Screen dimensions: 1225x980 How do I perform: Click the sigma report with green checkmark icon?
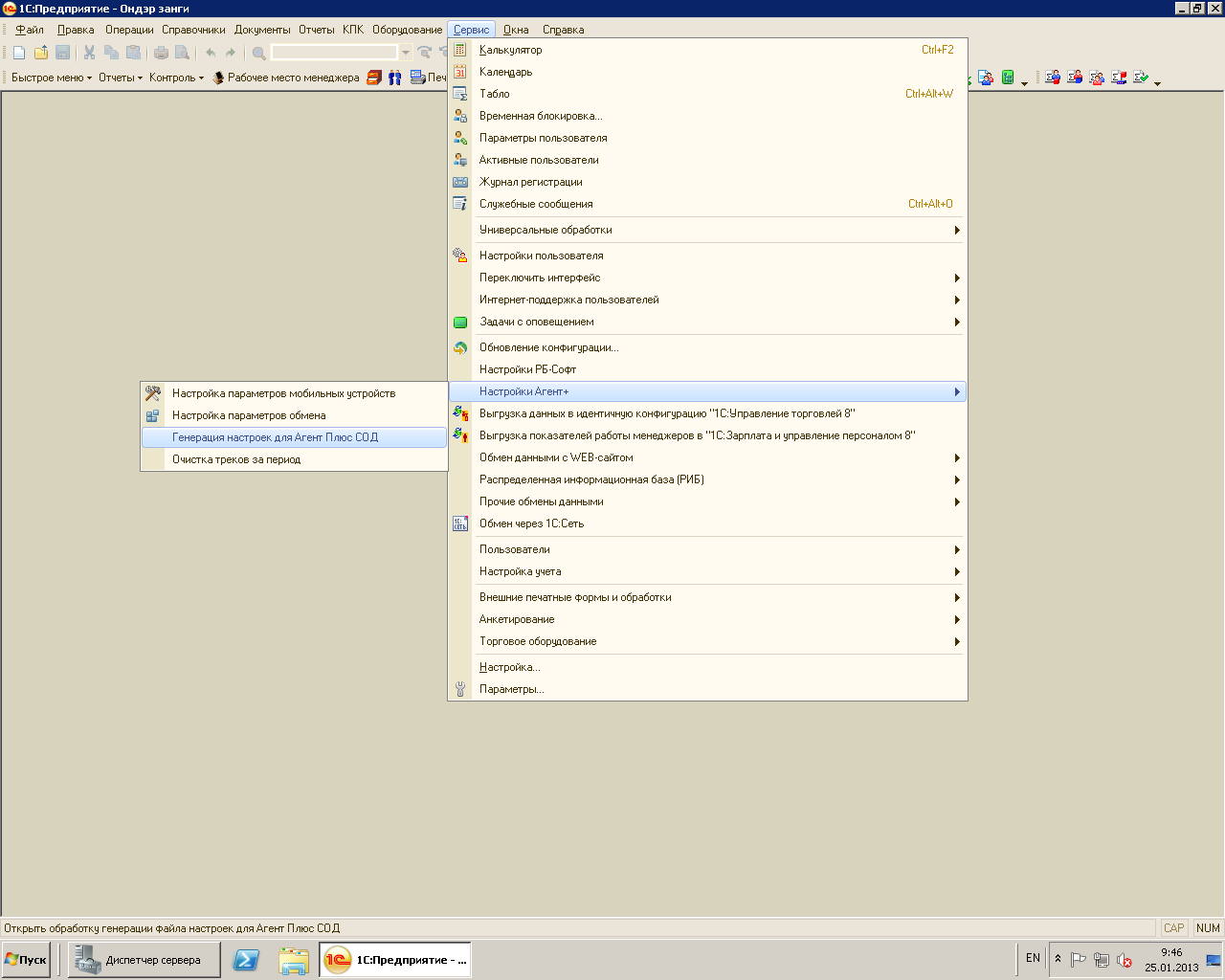pos(1140,78)
